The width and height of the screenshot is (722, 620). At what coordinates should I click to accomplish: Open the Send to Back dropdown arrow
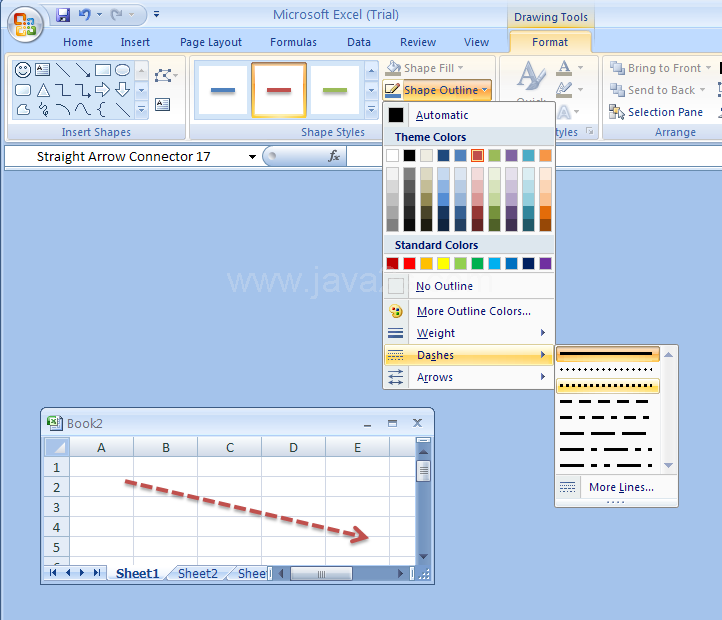point(702,90)
